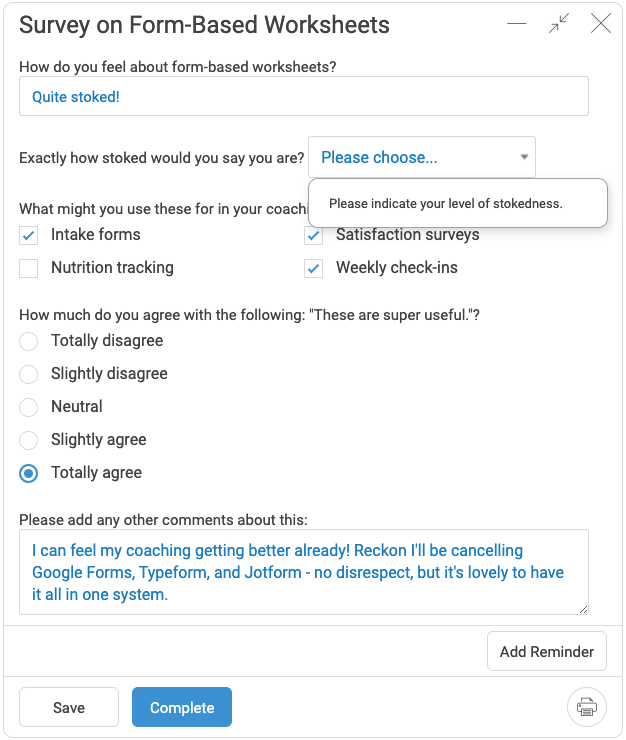The height and width of the screenshot is (740, 626).
Task: Uncheck the Intake forms checkbox
Action: coord(29,235)
